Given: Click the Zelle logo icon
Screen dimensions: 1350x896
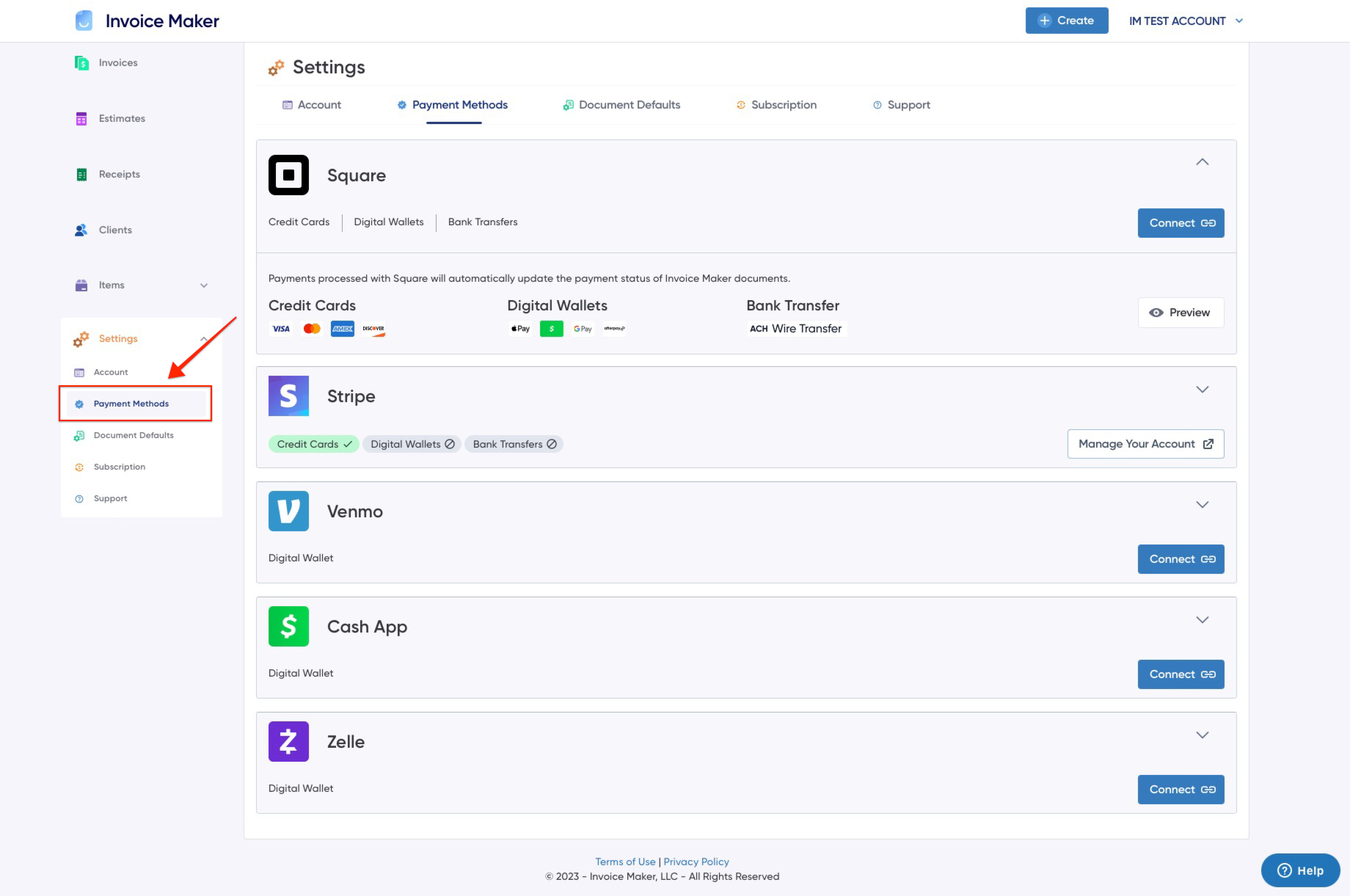Looking at the screenshot, I should (x=288, y=742).
